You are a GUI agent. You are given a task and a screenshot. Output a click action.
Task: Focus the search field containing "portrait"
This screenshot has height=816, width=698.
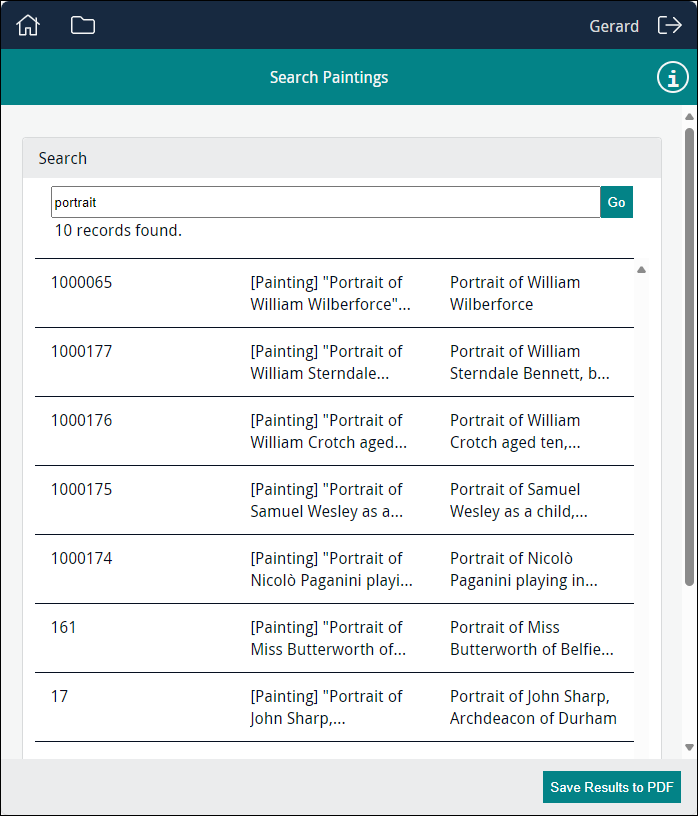(x=325, y=202)
